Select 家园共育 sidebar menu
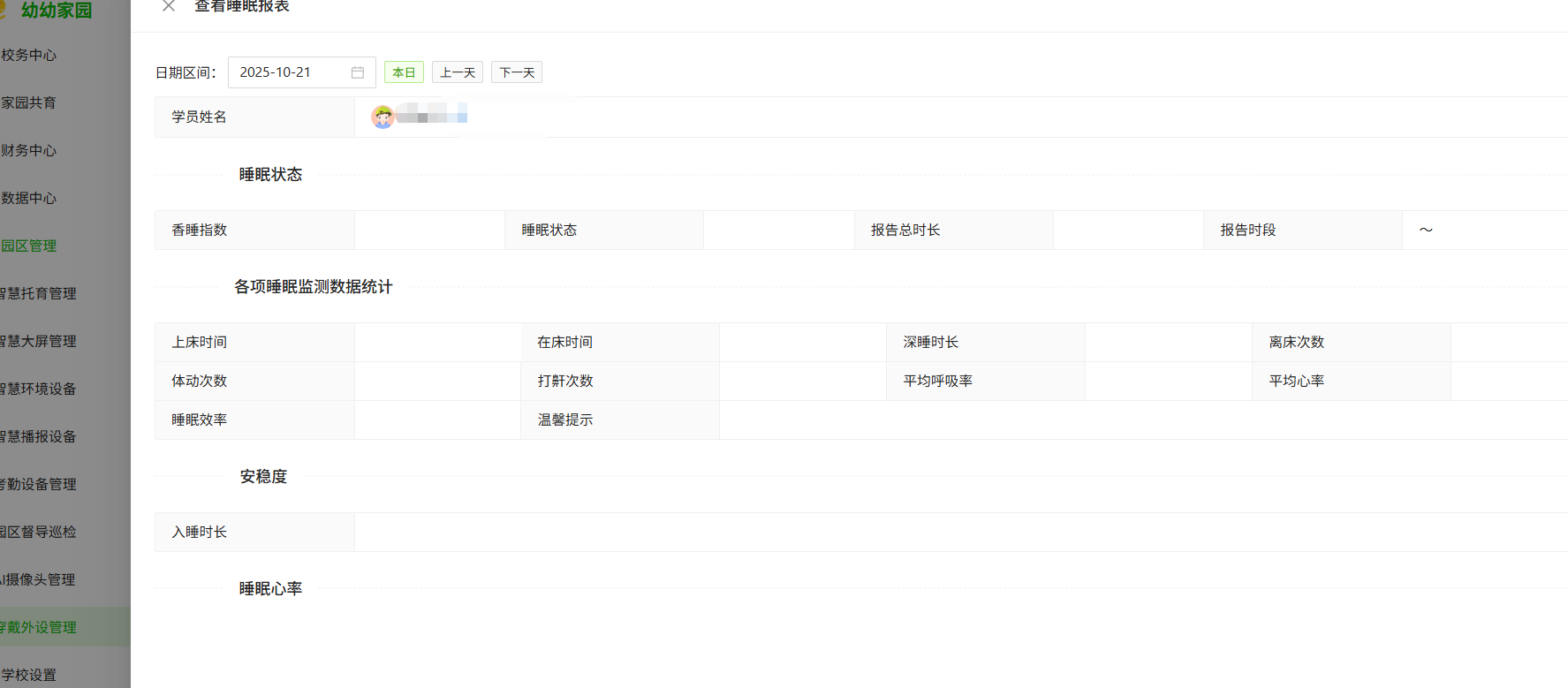This screenshot has height=688, width=1568. click(x=29, y=102)
